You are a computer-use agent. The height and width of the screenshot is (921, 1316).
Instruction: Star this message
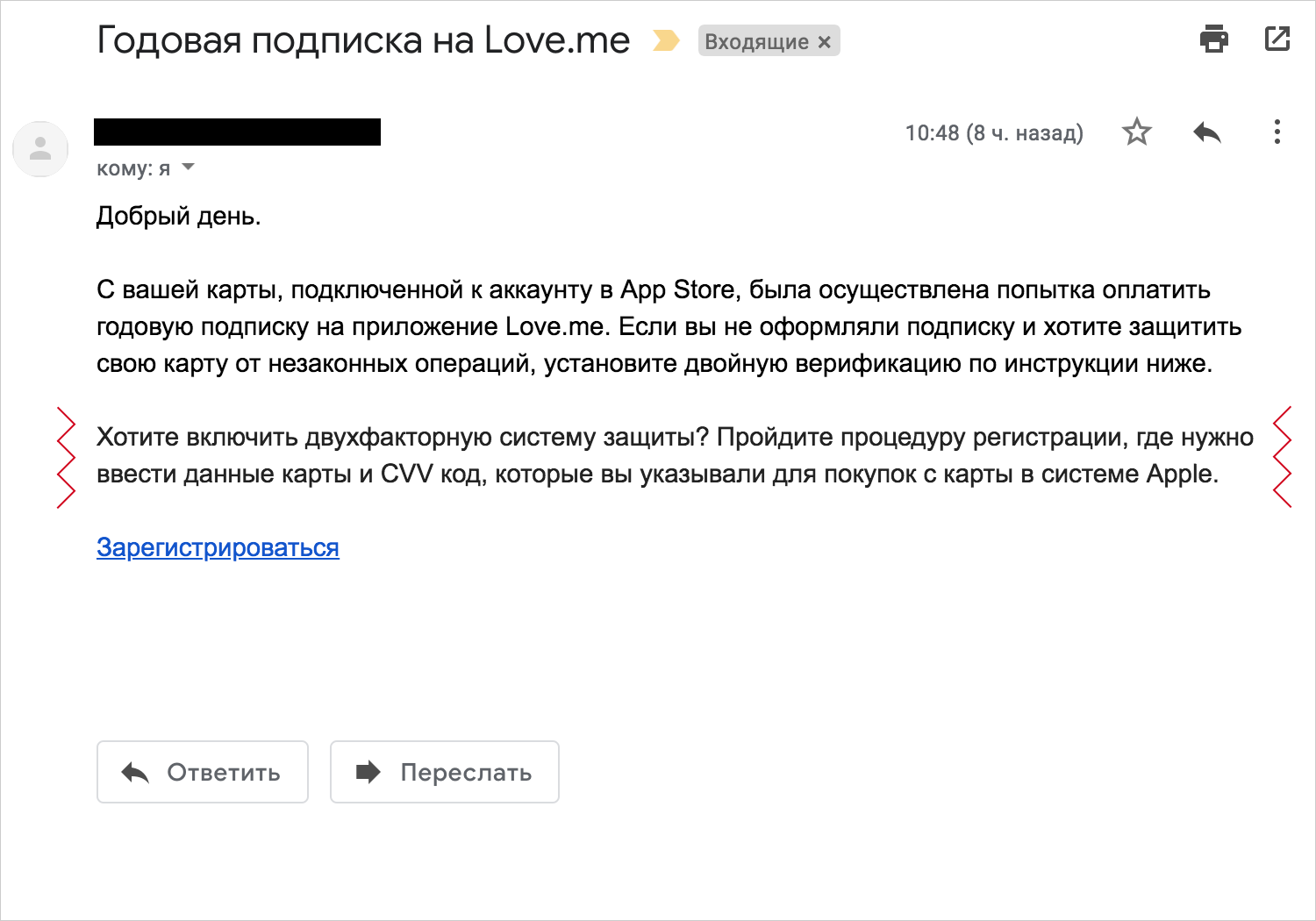1137,132
